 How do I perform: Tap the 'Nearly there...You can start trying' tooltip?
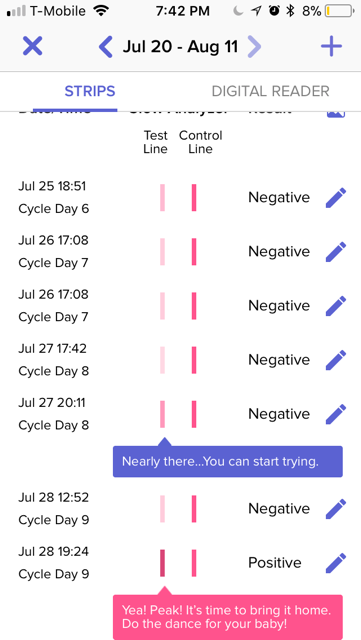228,461
